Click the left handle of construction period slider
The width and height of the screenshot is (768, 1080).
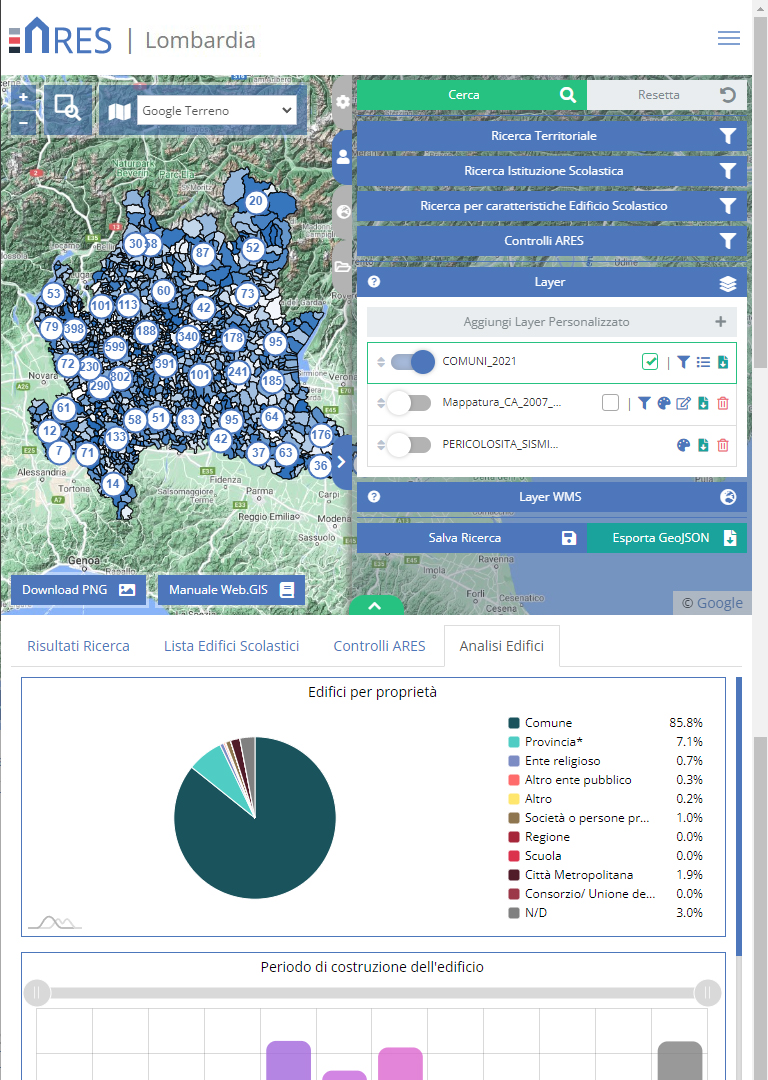(37, 993)
